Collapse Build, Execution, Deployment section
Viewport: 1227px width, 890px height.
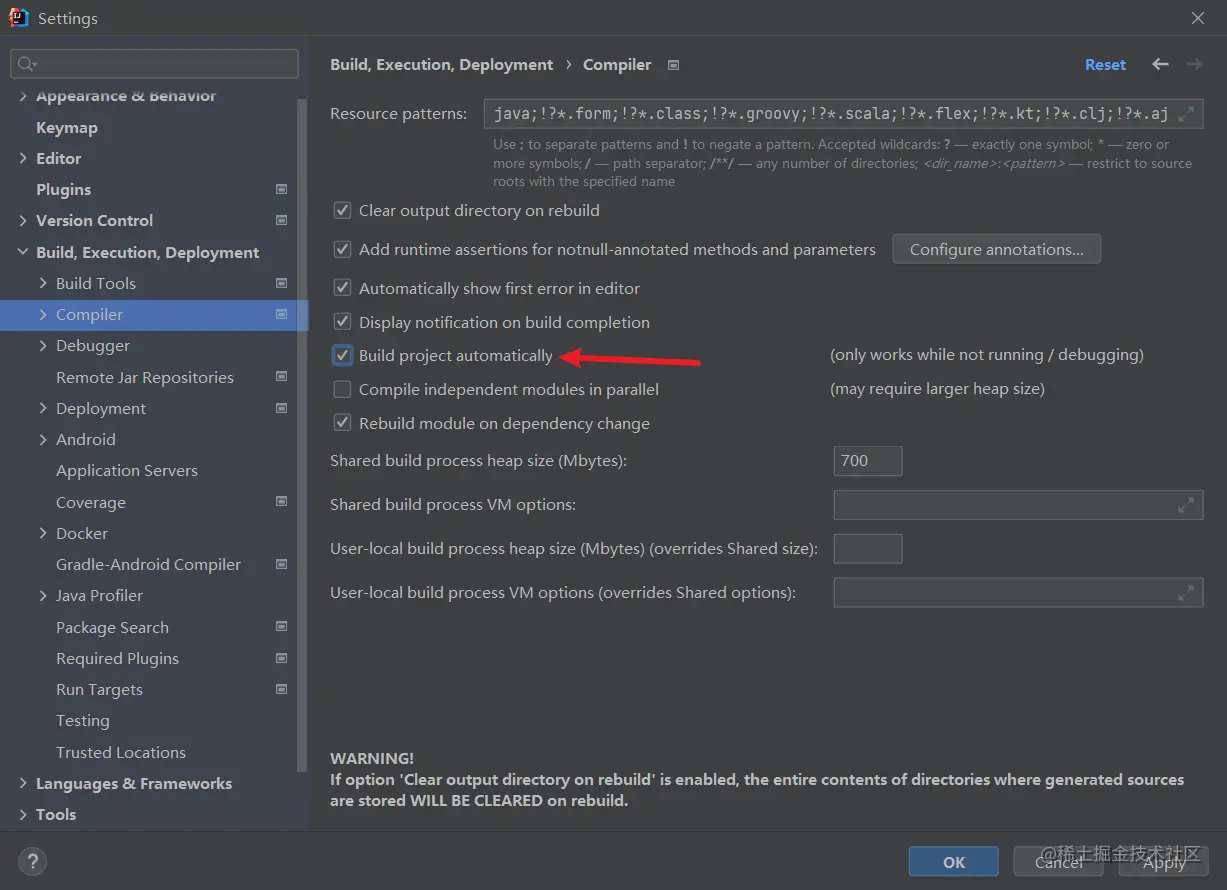(23, 252)
